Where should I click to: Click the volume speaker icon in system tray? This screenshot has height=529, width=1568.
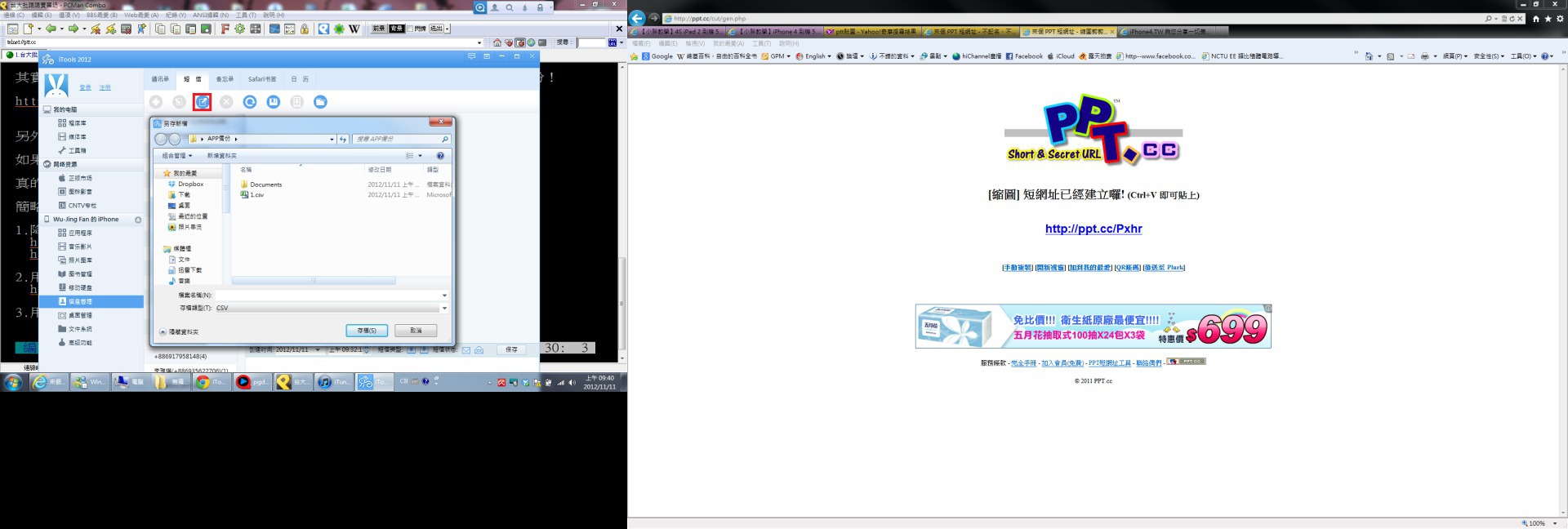pos(572,382)
